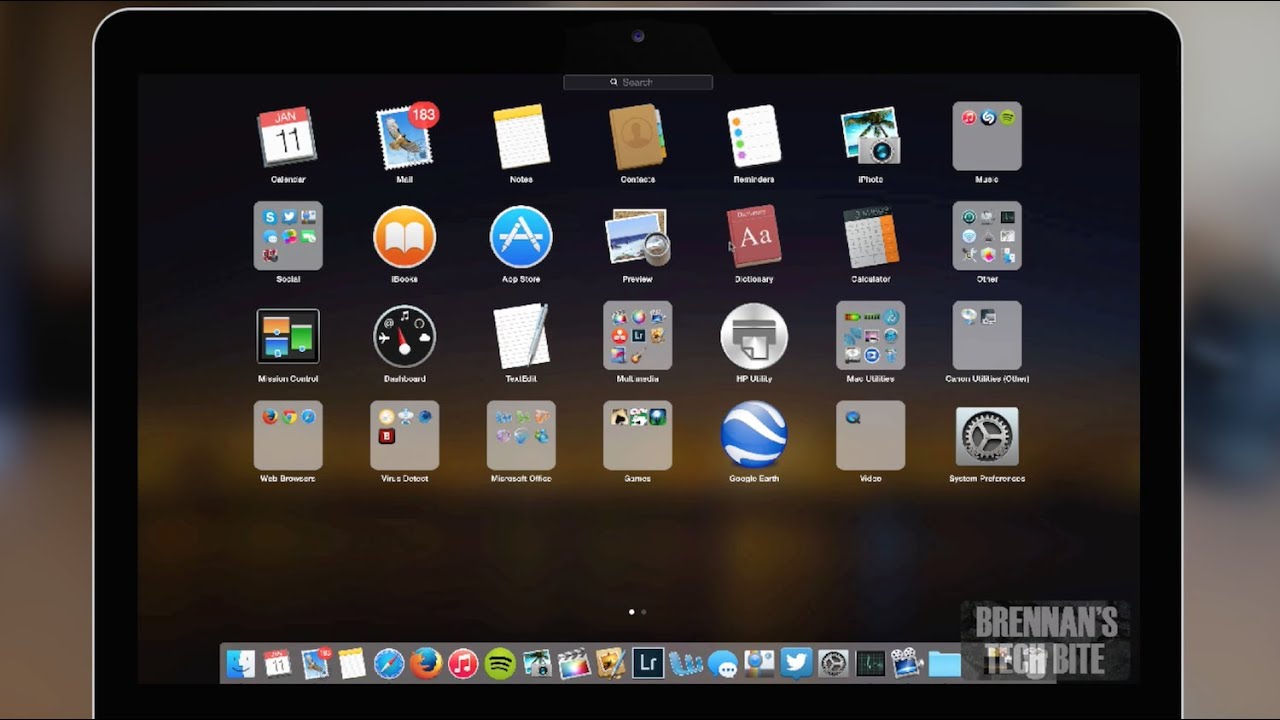Image resolution: width=1280 pixels, height=720 pixels.
Task: Open the Virus Detect folder
Action: pyautogui.click(x=405, y=436)
